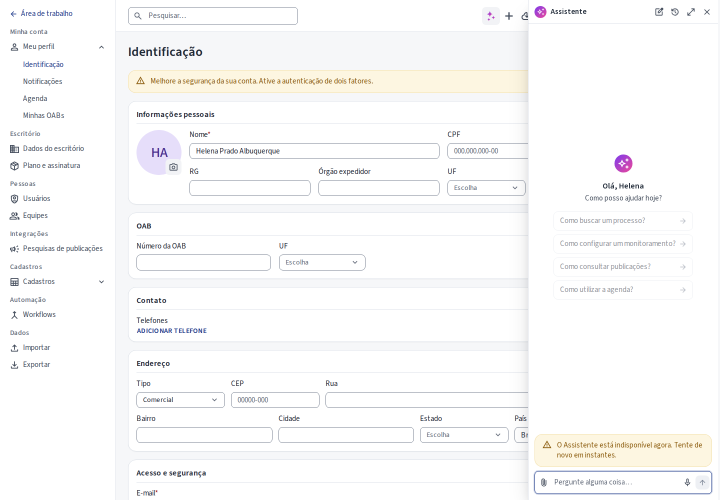Click the Rua input field

coord(427,400)
